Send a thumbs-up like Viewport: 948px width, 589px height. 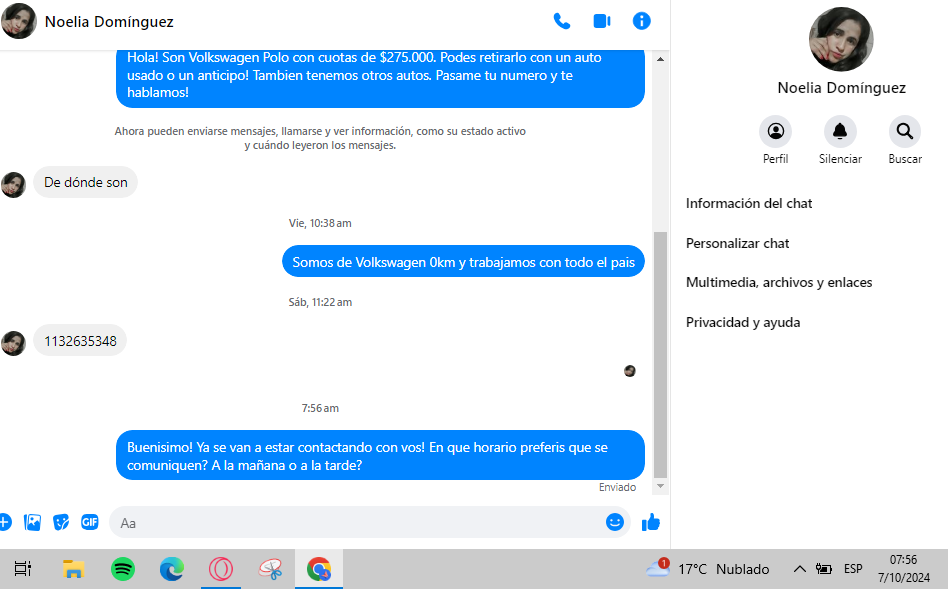coord(651,522)
